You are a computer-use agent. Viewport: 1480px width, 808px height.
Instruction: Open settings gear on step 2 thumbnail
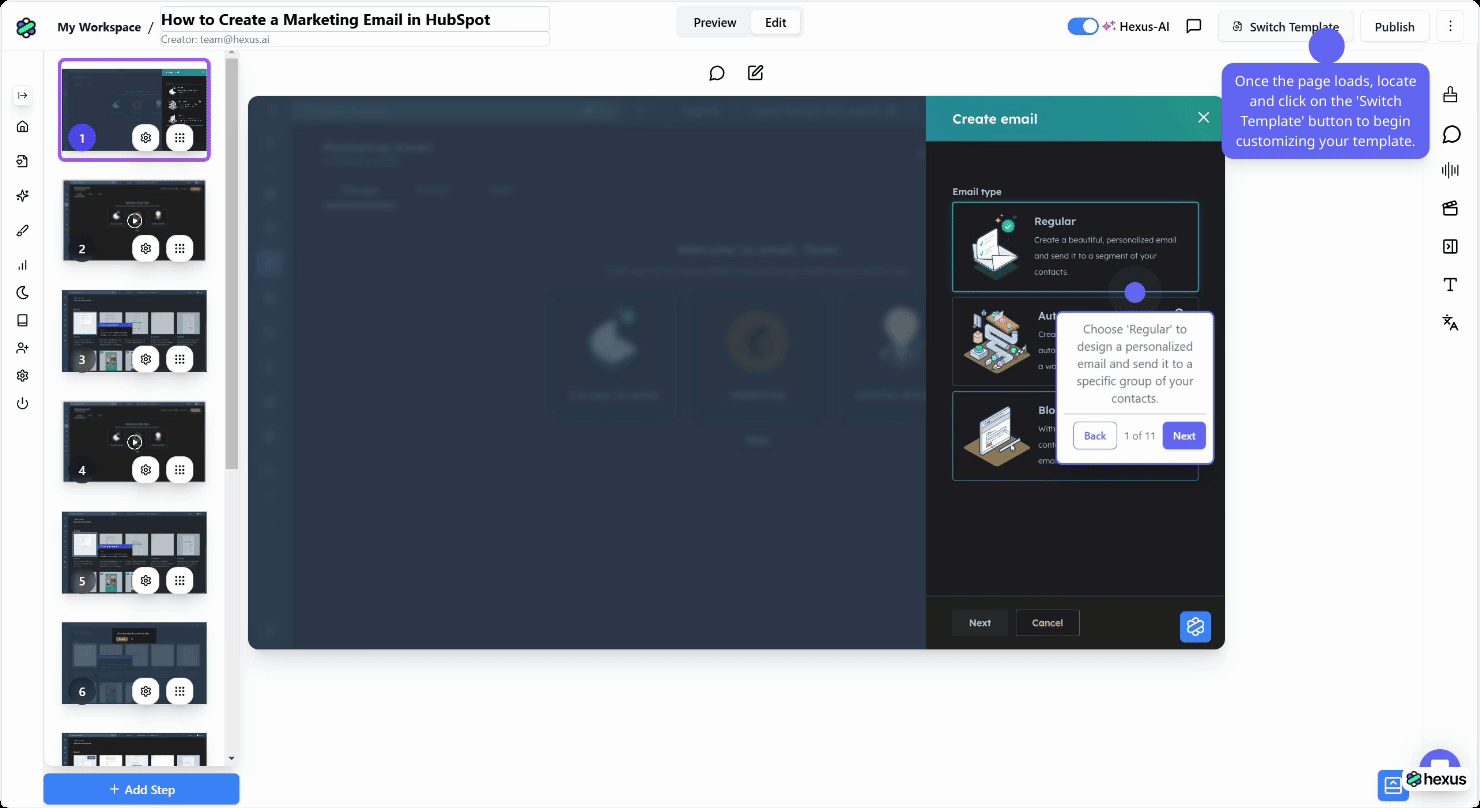(x=146, y=248)
